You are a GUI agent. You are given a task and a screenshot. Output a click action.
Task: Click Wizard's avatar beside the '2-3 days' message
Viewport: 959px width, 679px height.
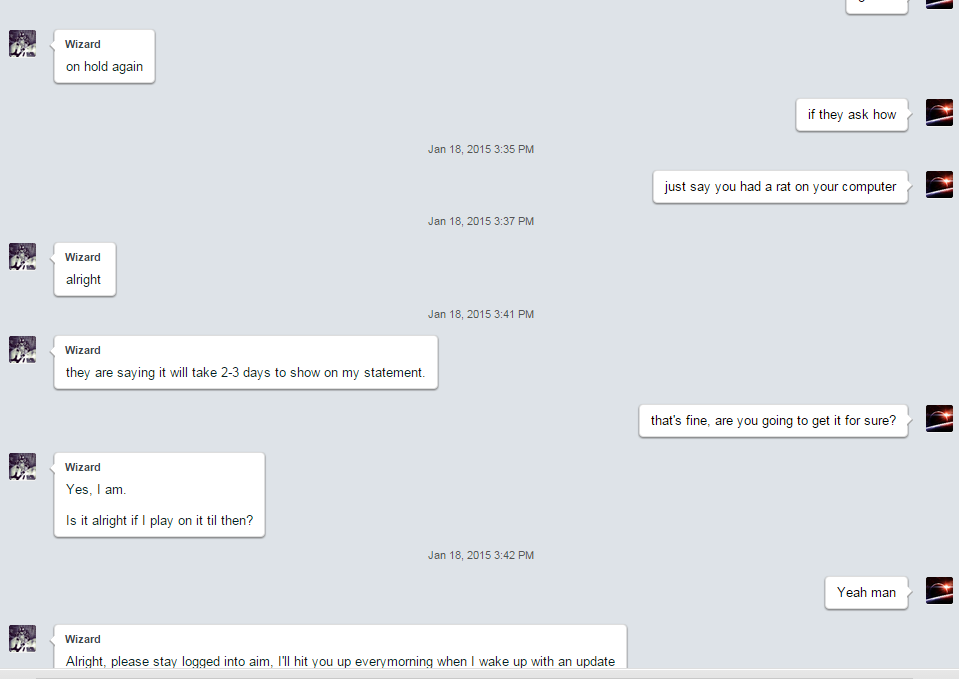click(x=23, y=349)
